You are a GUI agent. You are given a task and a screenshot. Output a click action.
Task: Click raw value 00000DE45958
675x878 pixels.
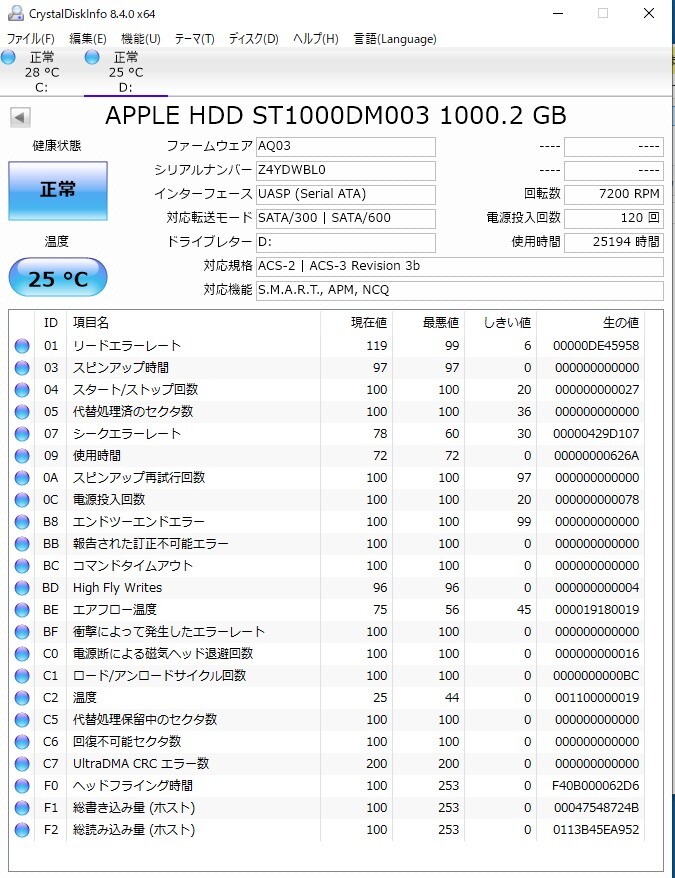click(596, 346)
